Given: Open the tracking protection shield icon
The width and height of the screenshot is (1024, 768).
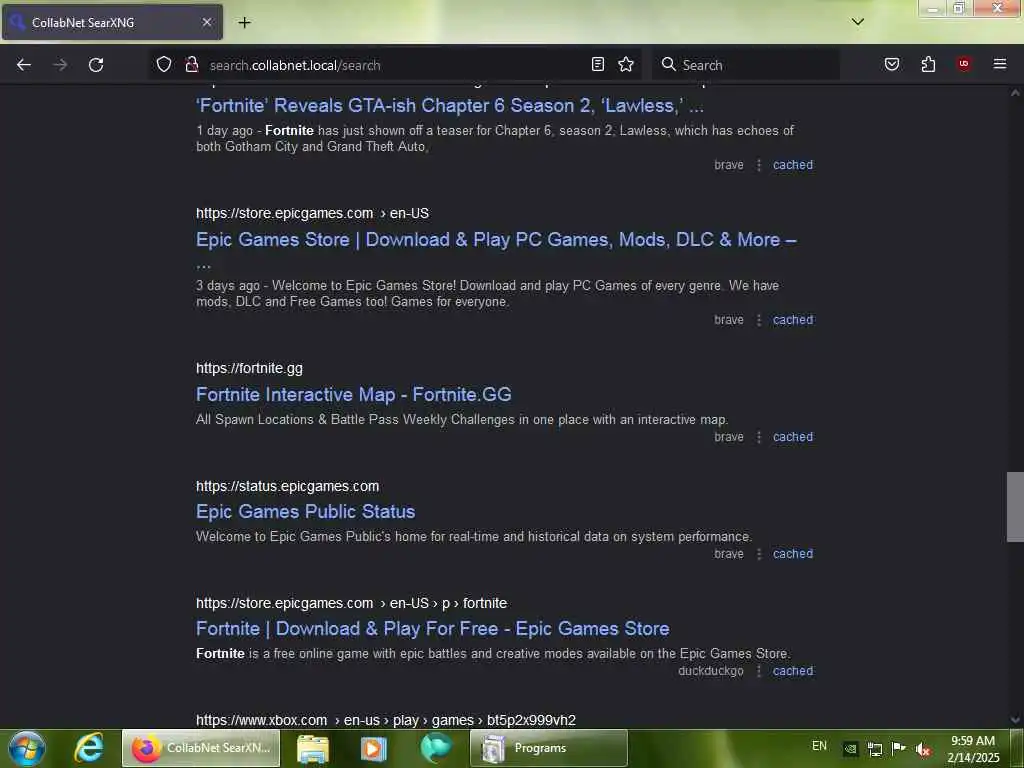Looking at the screenshot, I should coord(164,64).
